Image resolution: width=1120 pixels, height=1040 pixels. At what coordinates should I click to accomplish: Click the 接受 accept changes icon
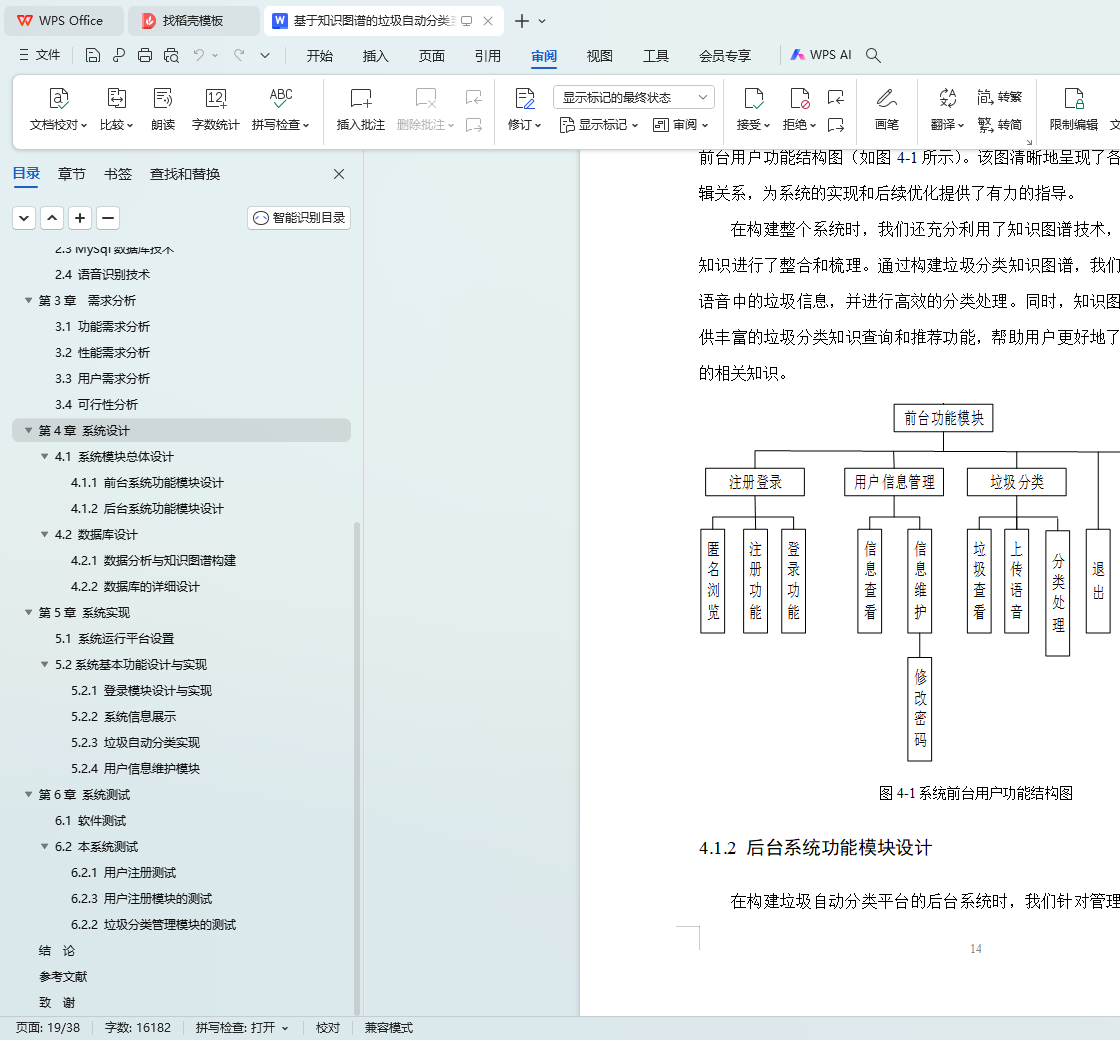pos(754,98)
